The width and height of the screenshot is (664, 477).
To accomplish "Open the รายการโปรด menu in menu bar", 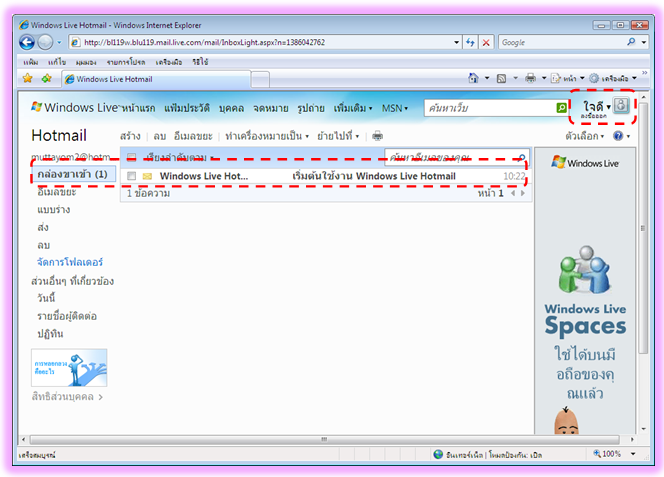I will click(126, 62).
